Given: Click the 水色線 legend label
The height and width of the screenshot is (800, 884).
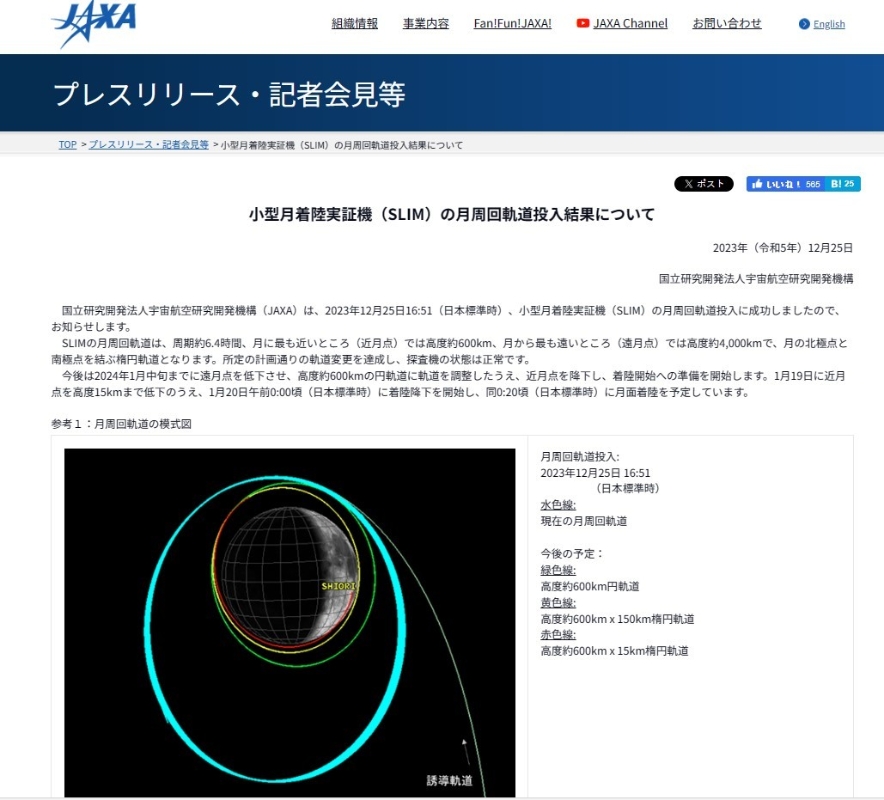Looking at the screenshot, I should coord(557,505).
